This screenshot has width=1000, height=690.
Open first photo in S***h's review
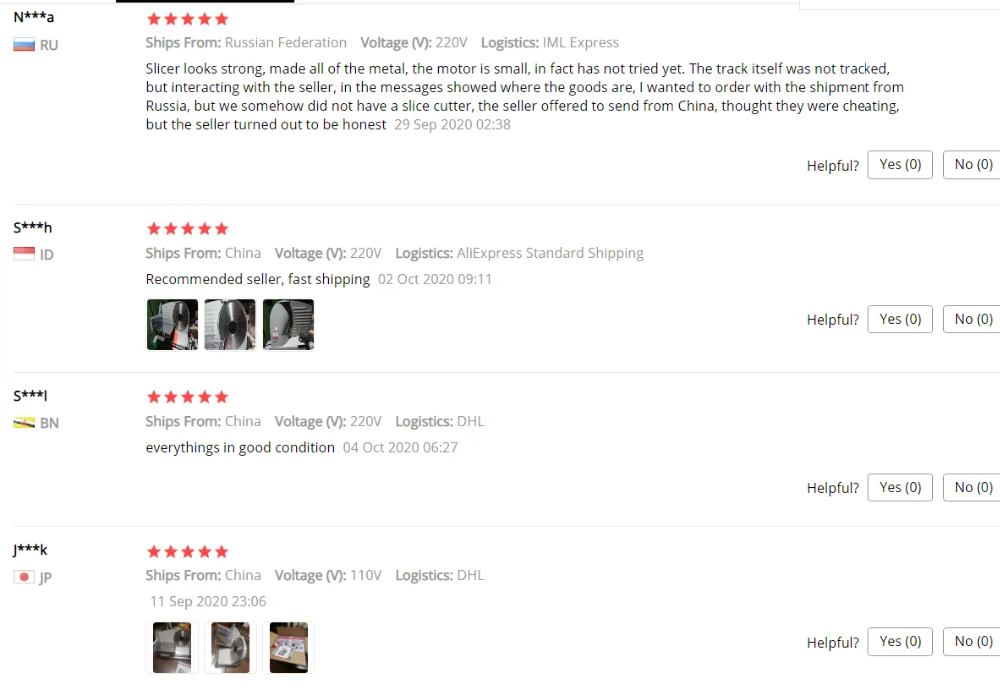[x=172, y=325]
